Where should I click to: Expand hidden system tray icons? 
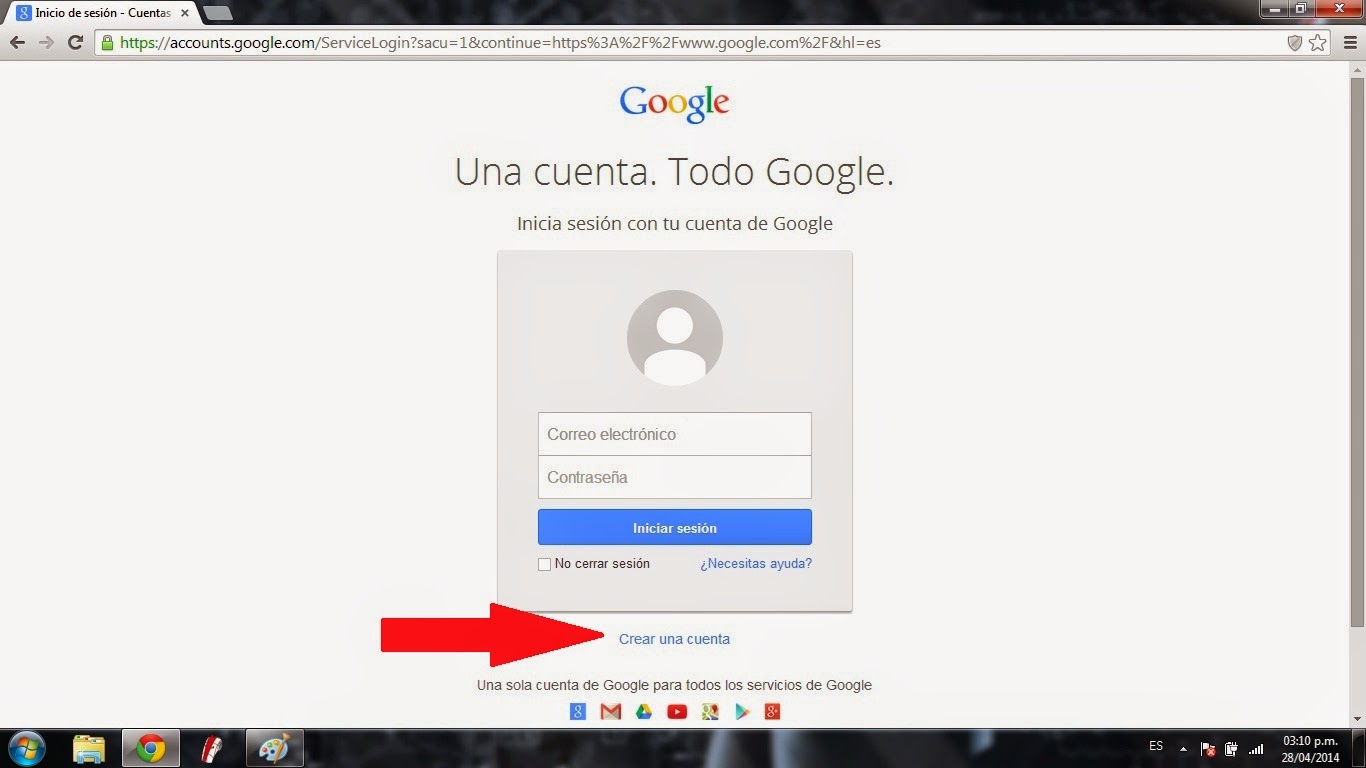(x=1183, y=747)
